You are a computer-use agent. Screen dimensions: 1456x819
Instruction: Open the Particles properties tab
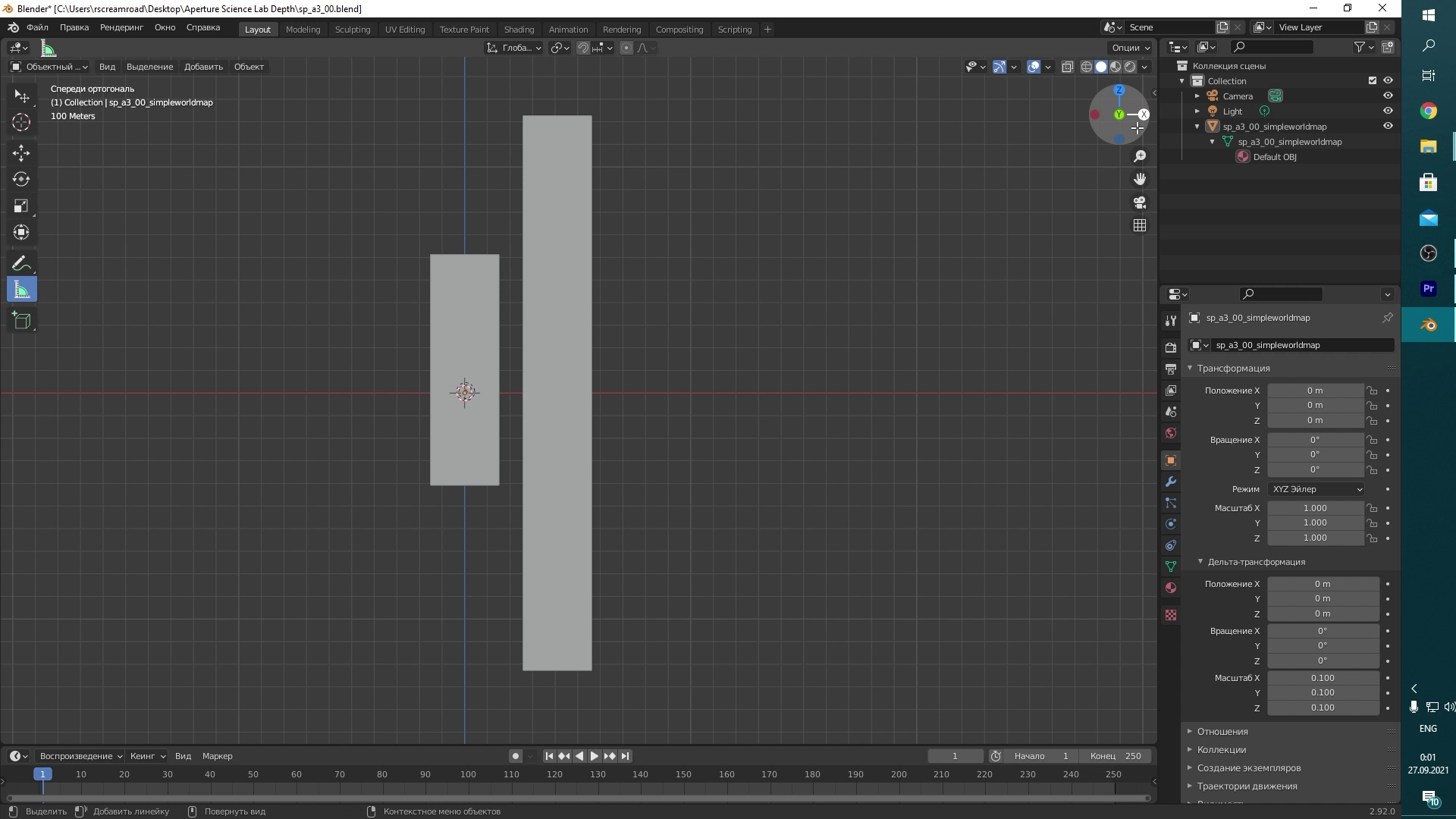coord(1171,503)
